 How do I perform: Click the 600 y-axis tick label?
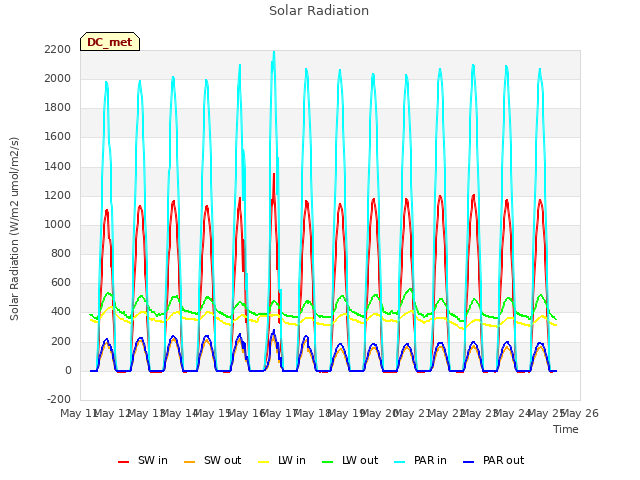[x=61, y=282]
